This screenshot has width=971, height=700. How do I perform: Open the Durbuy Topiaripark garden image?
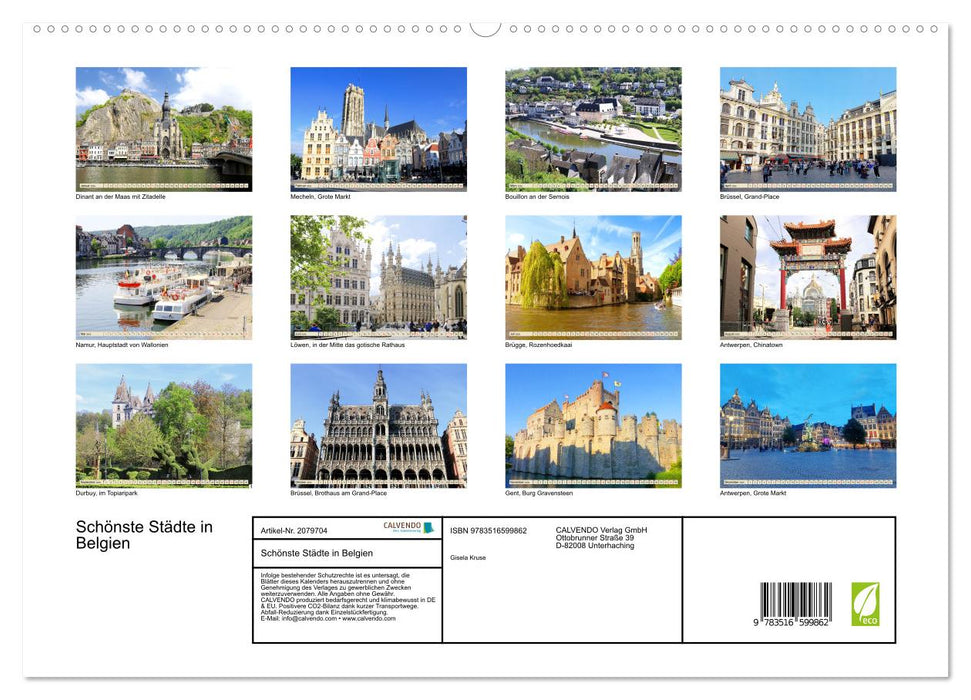163,421
